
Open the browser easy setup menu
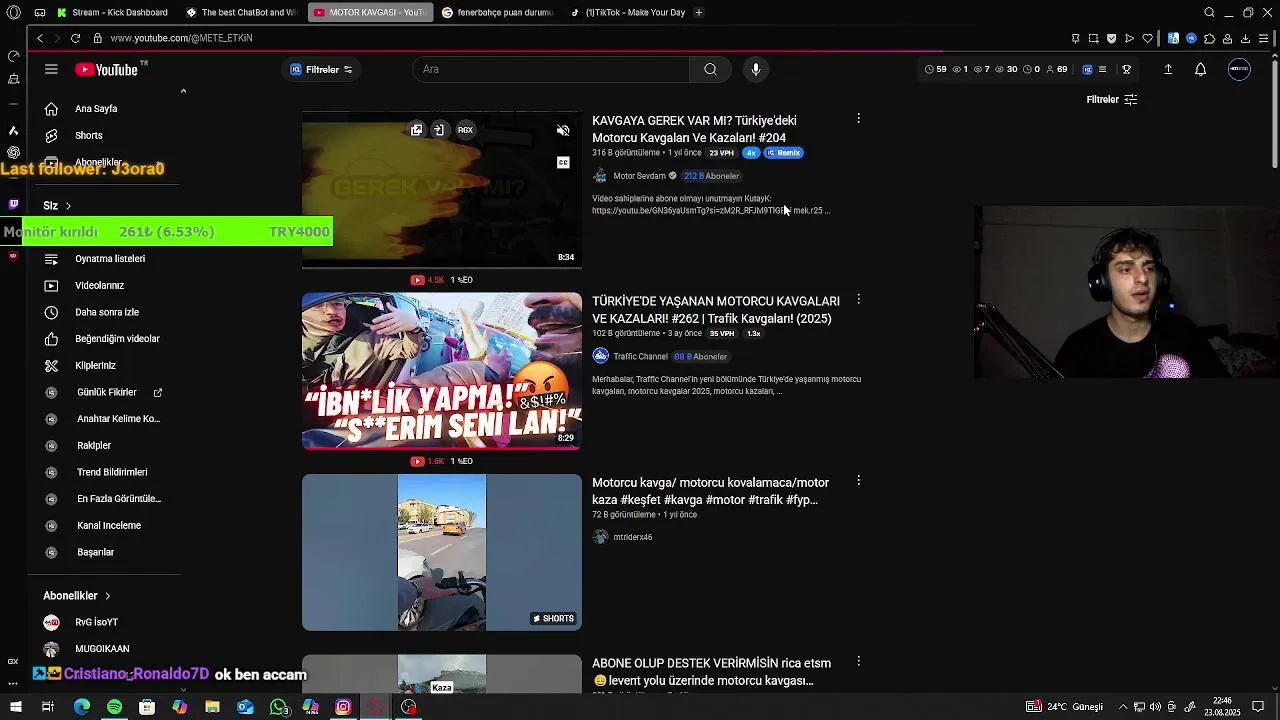coord(1265,38)
